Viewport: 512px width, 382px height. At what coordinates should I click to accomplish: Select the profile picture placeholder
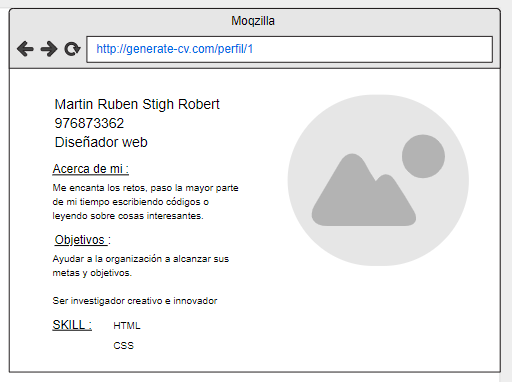378,180
